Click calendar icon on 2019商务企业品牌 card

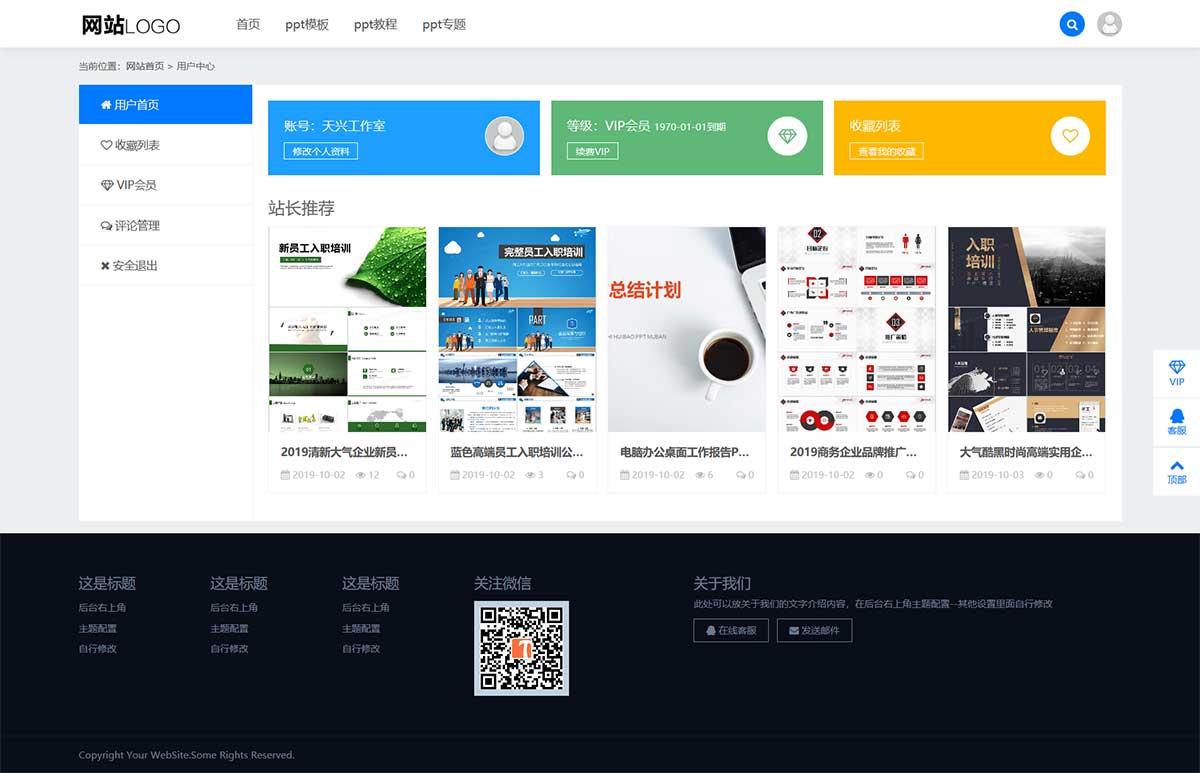pyautogui.click(x=795, y=475)
